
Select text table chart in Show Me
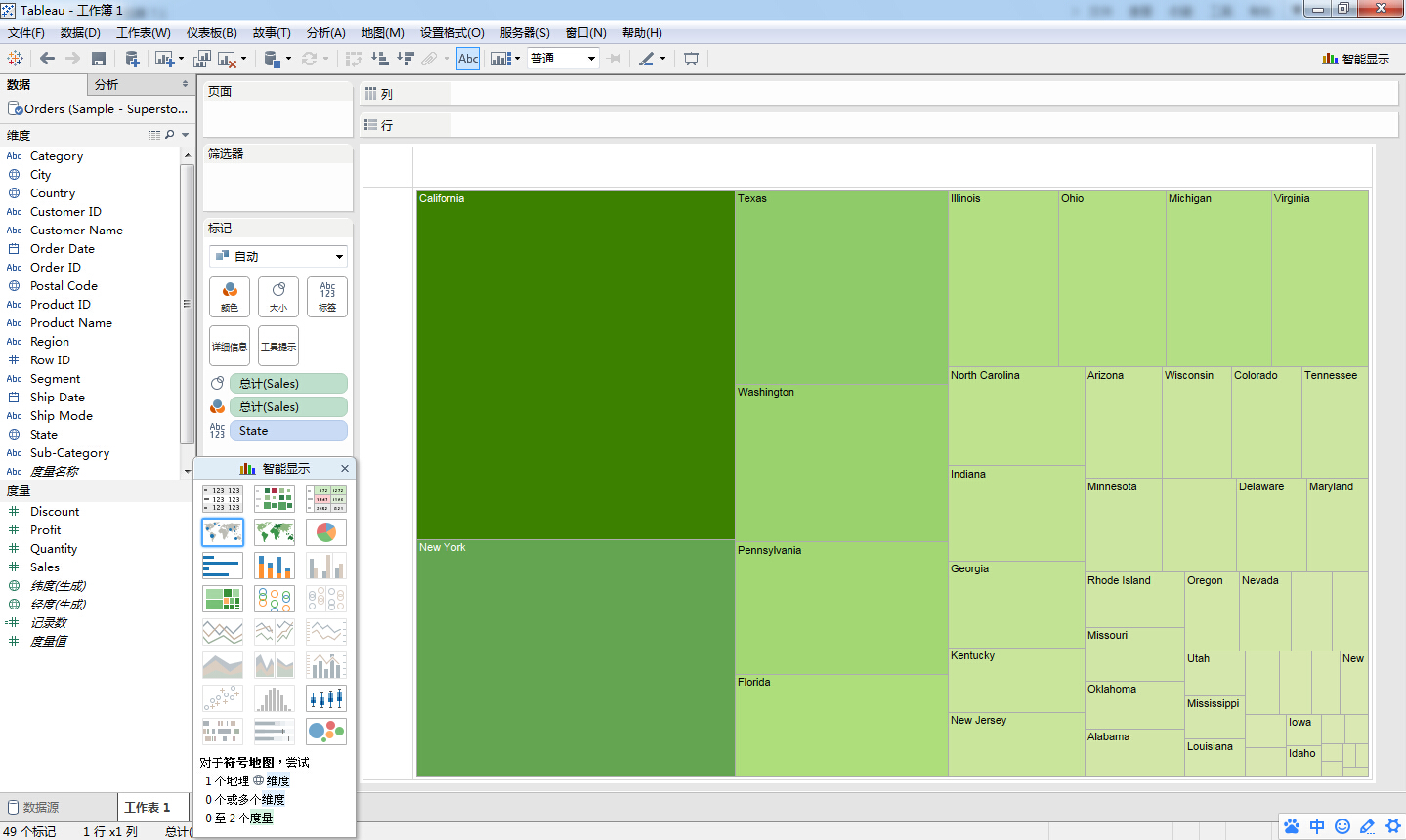coord(223,499)
